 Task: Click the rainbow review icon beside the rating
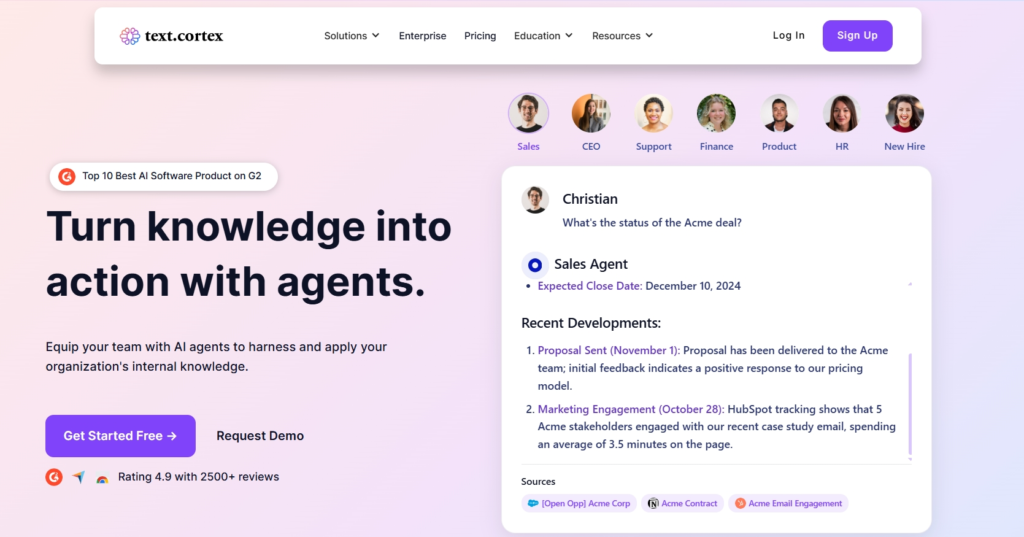tap(102, 479)
